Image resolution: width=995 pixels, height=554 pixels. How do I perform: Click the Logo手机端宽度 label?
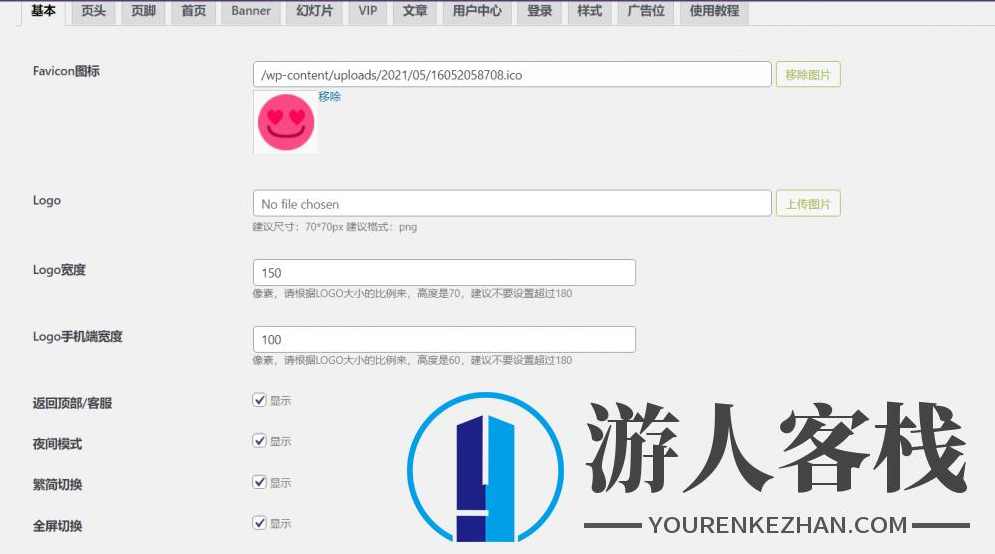pyautogui.click(x=77, y=336)
